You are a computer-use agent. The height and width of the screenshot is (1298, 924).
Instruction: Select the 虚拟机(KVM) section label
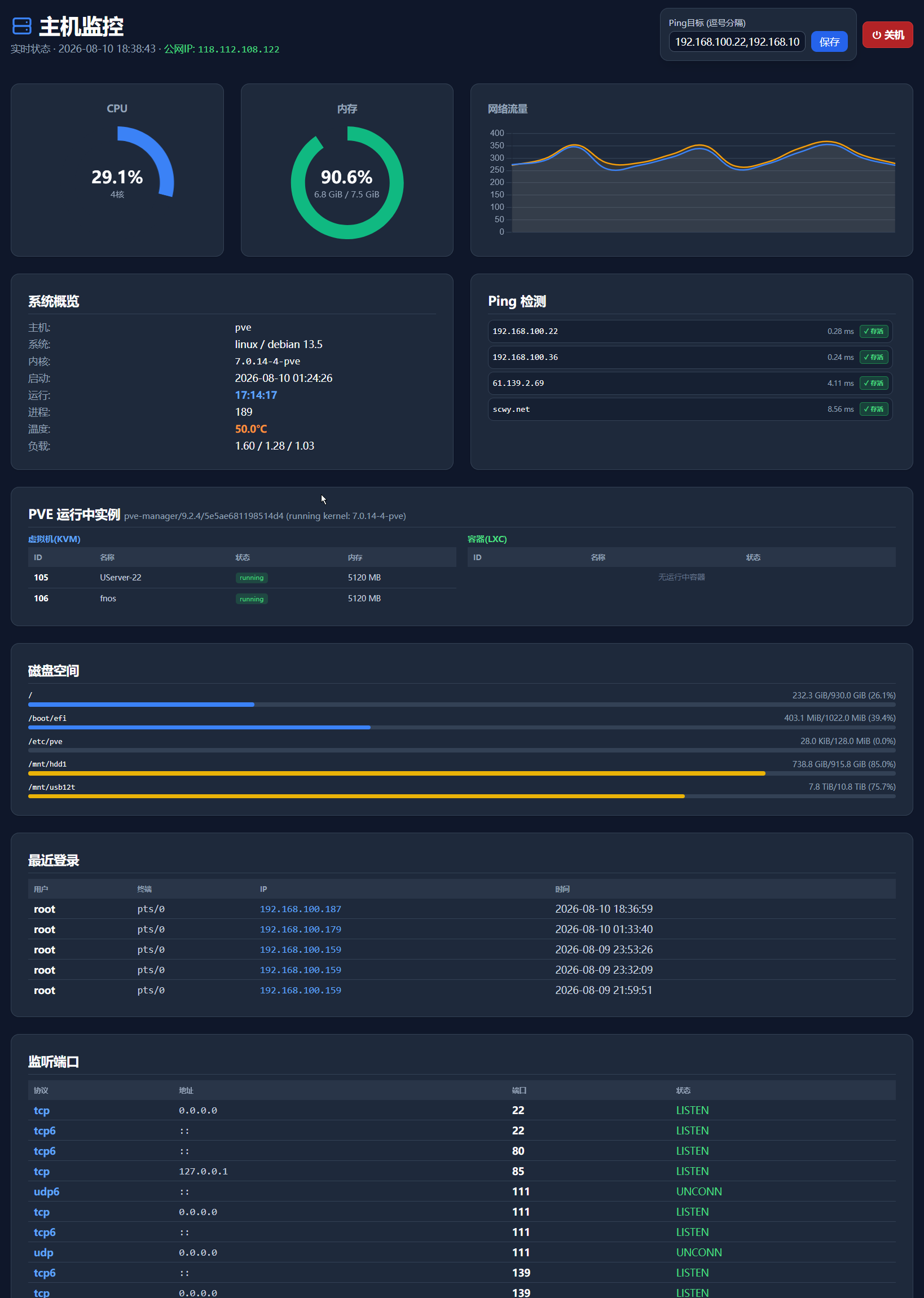click(x=54, y=539)
